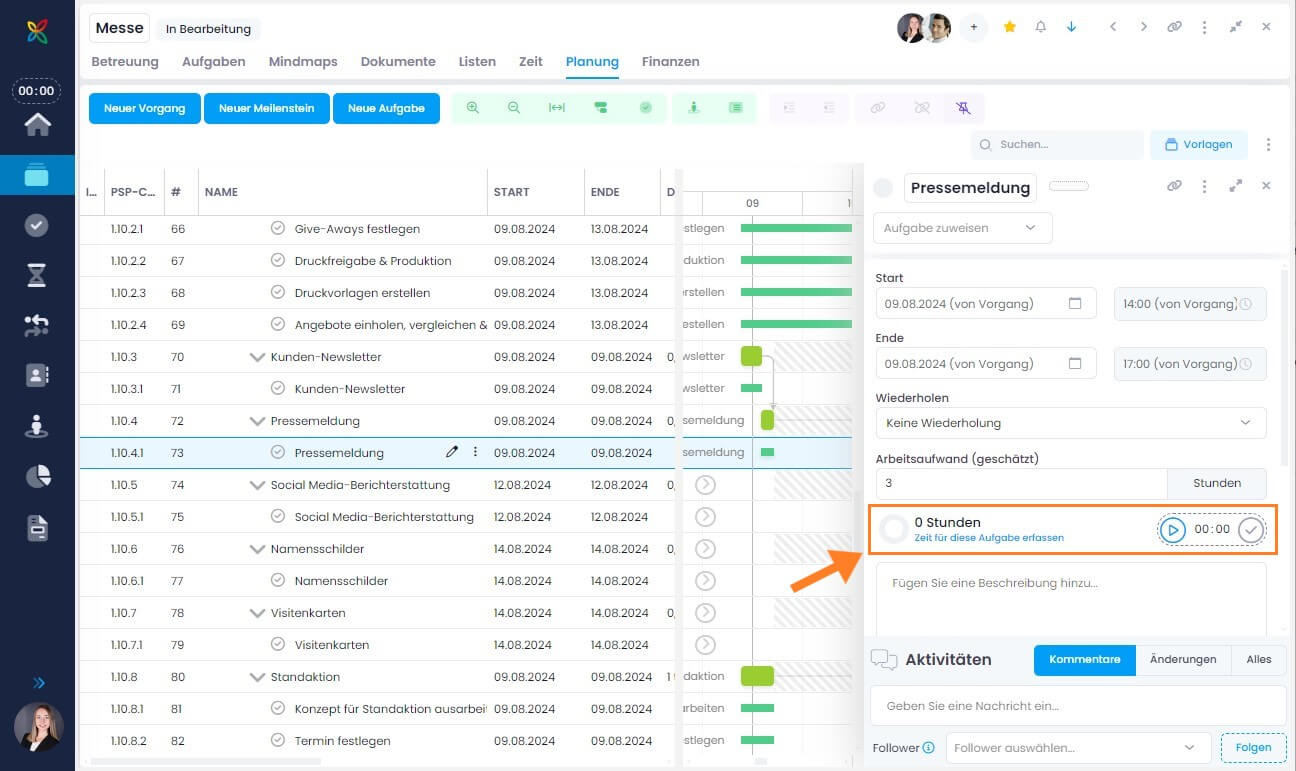Click Folgen button
The height and width of the screenshot is (771, 1296).
coord(1253,747)
